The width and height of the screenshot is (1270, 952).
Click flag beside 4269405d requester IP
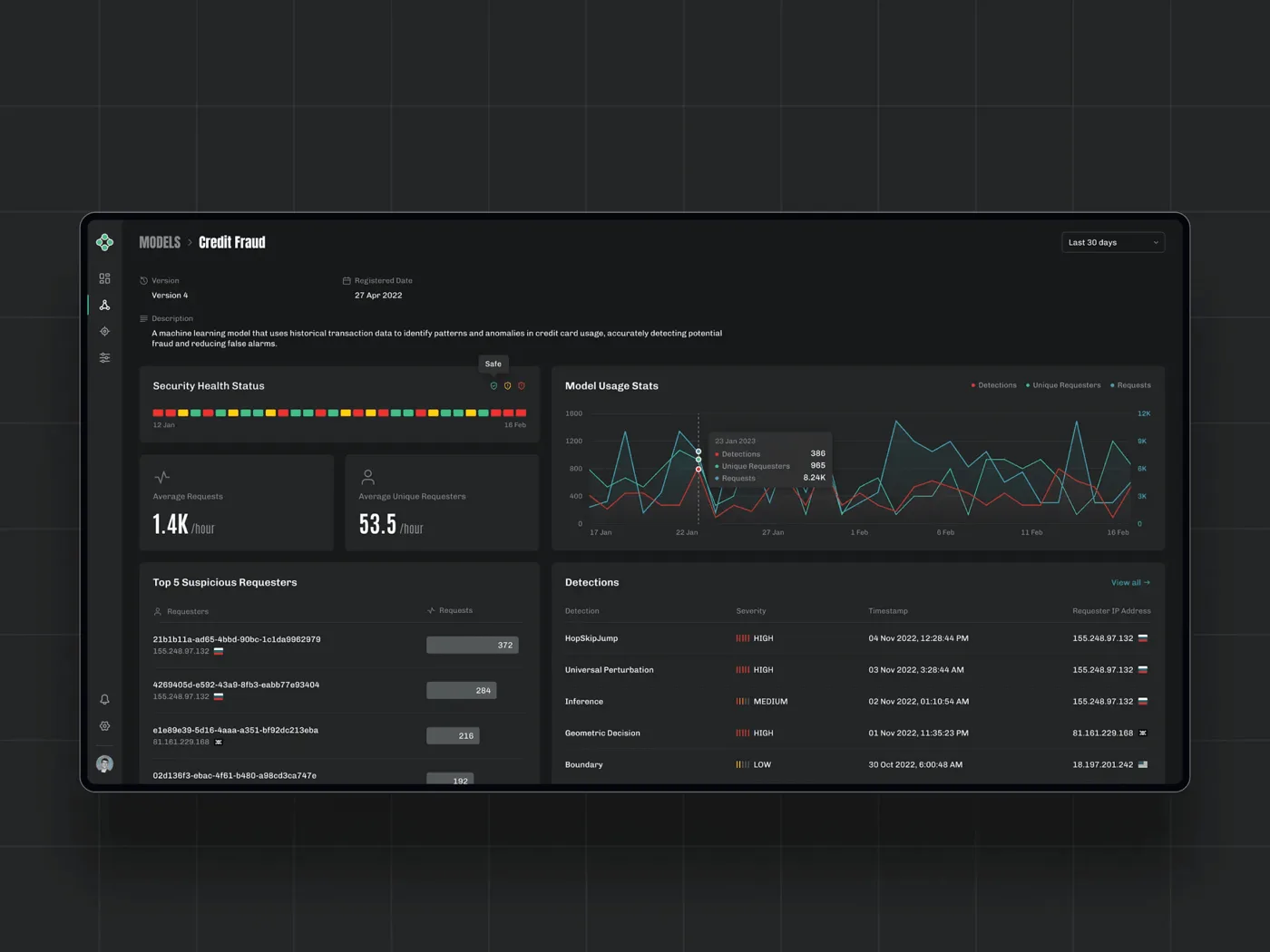219,696
